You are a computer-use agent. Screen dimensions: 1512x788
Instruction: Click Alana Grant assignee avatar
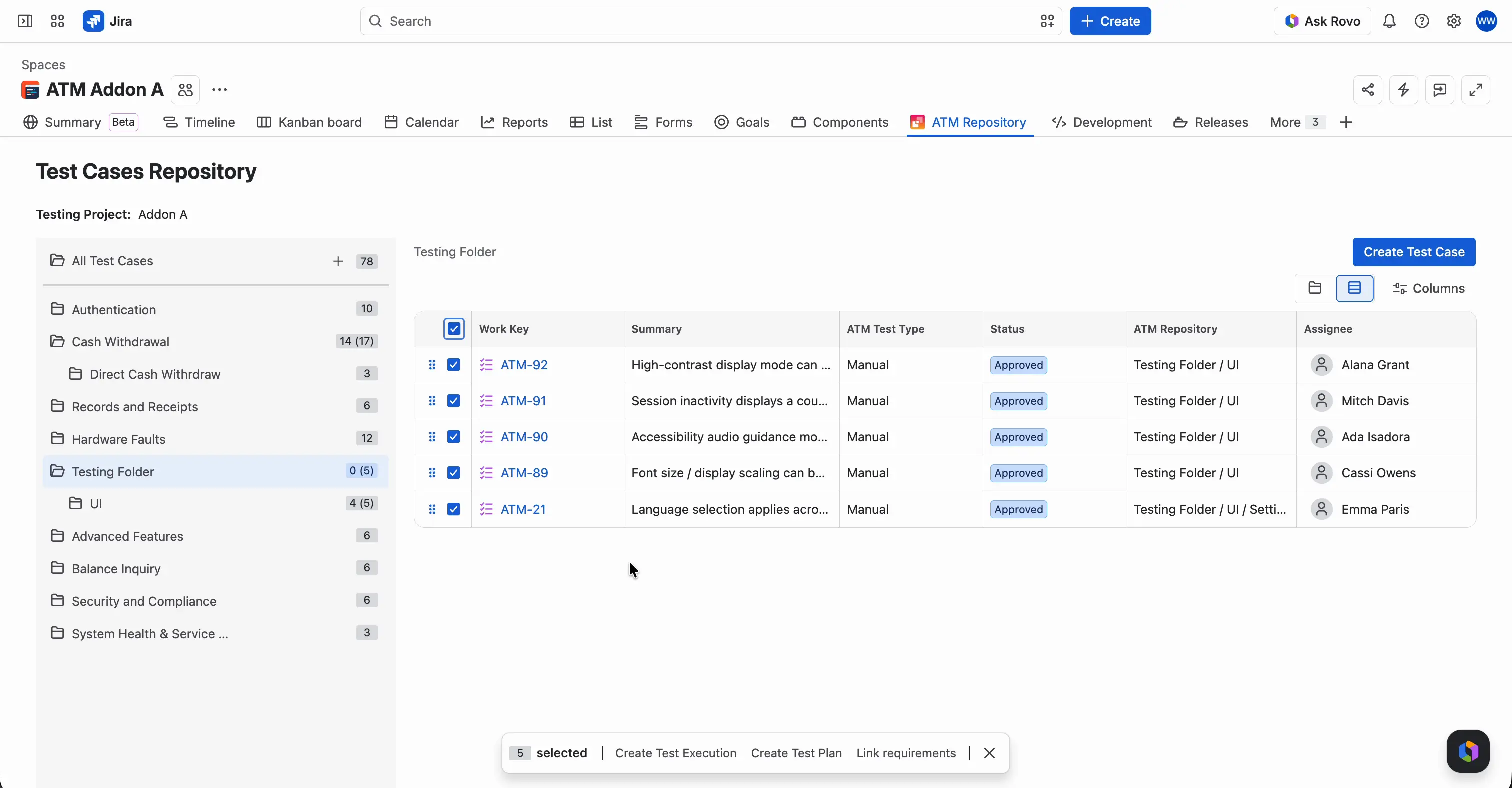point(1321,365)
